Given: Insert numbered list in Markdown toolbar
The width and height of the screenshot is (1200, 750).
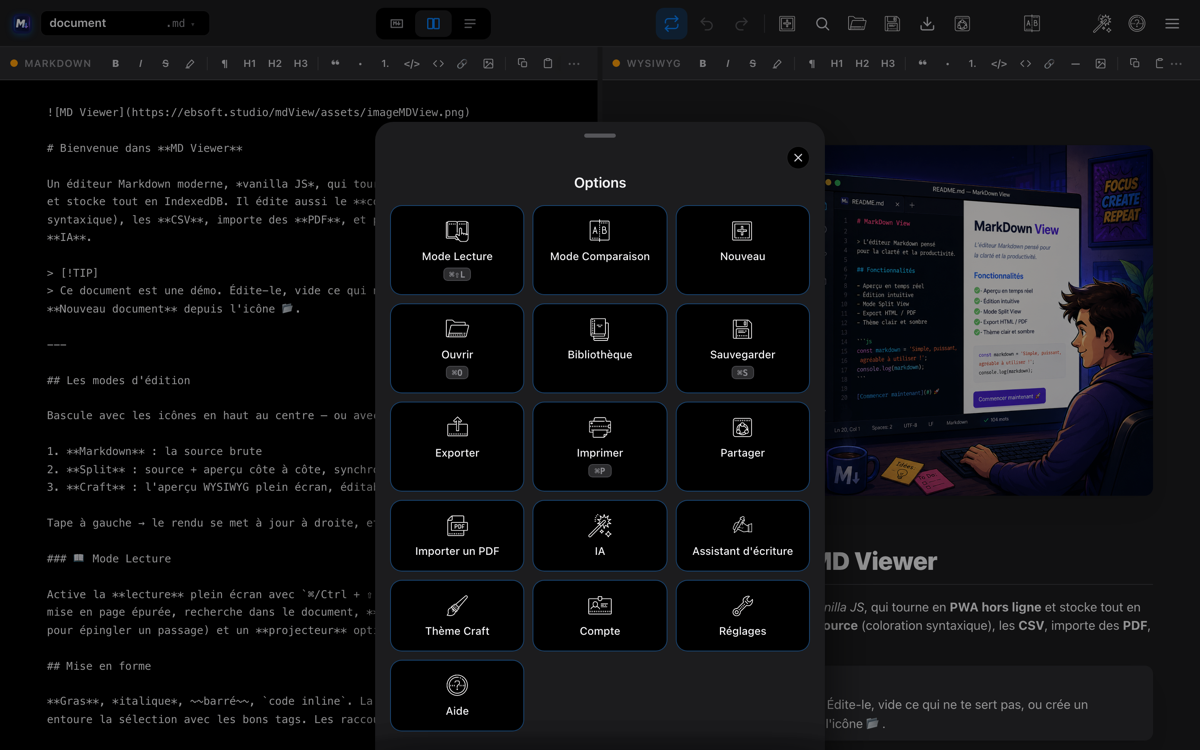Looking at the screenshot, I should coord(385,63).
